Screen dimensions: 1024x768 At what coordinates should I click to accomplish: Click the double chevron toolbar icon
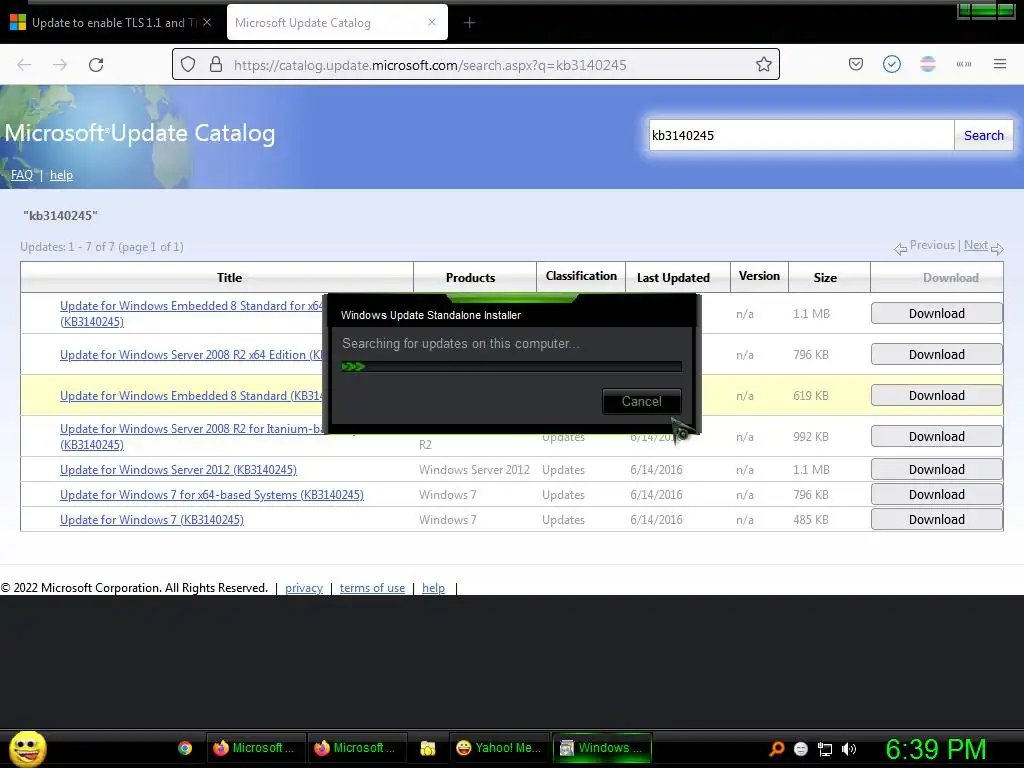pos(963,64)
